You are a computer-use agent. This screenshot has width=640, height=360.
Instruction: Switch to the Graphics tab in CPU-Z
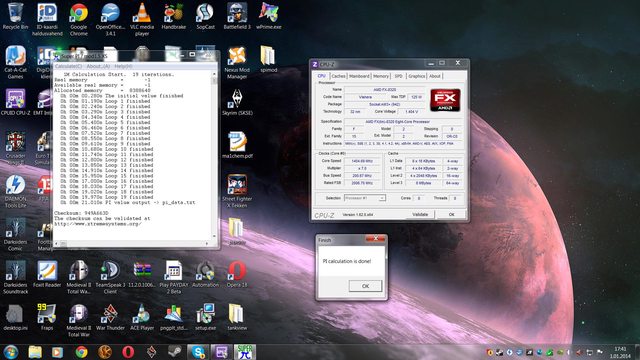416,76
